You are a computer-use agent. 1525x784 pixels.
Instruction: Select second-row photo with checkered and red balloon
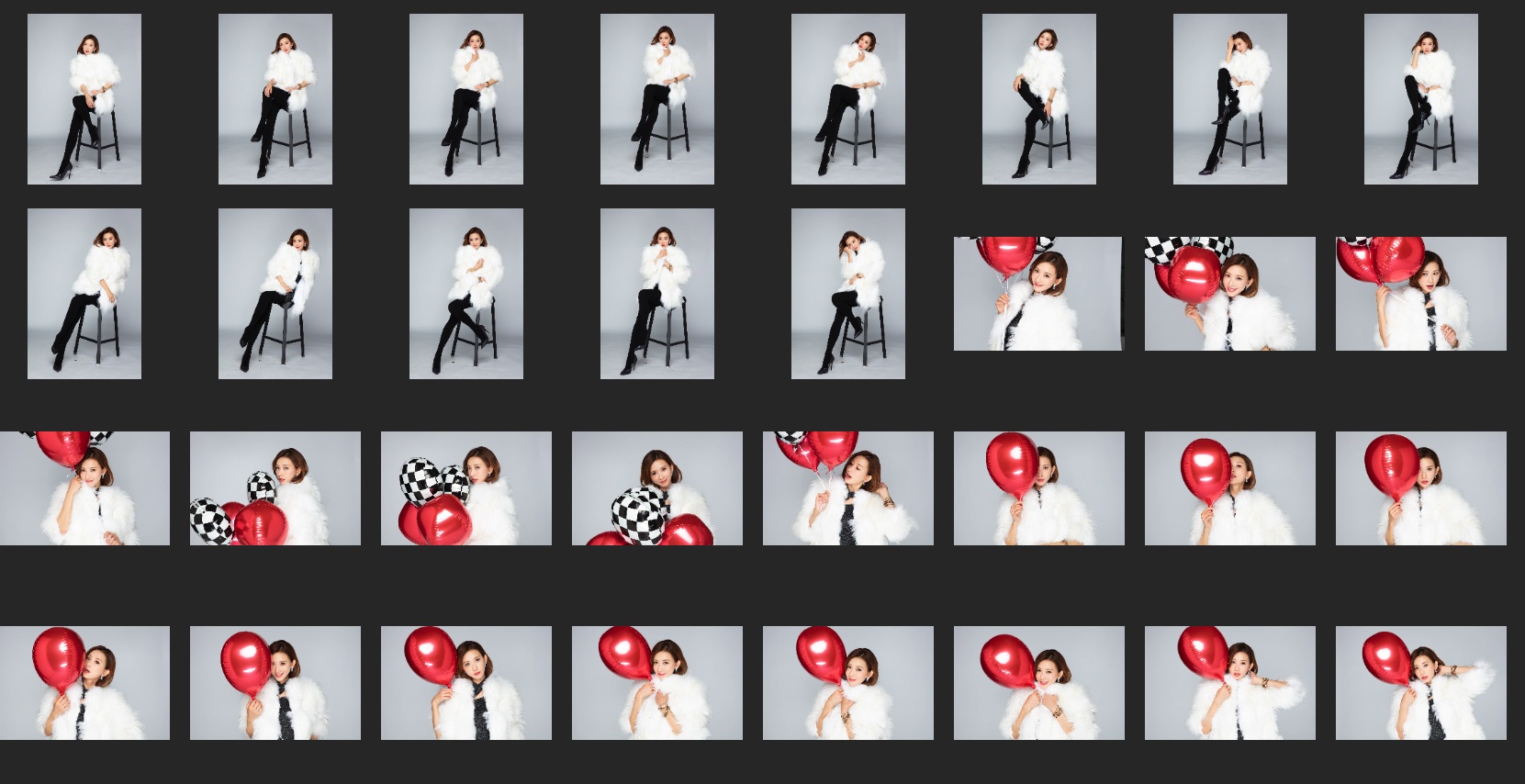click(x=1229, y=294)
